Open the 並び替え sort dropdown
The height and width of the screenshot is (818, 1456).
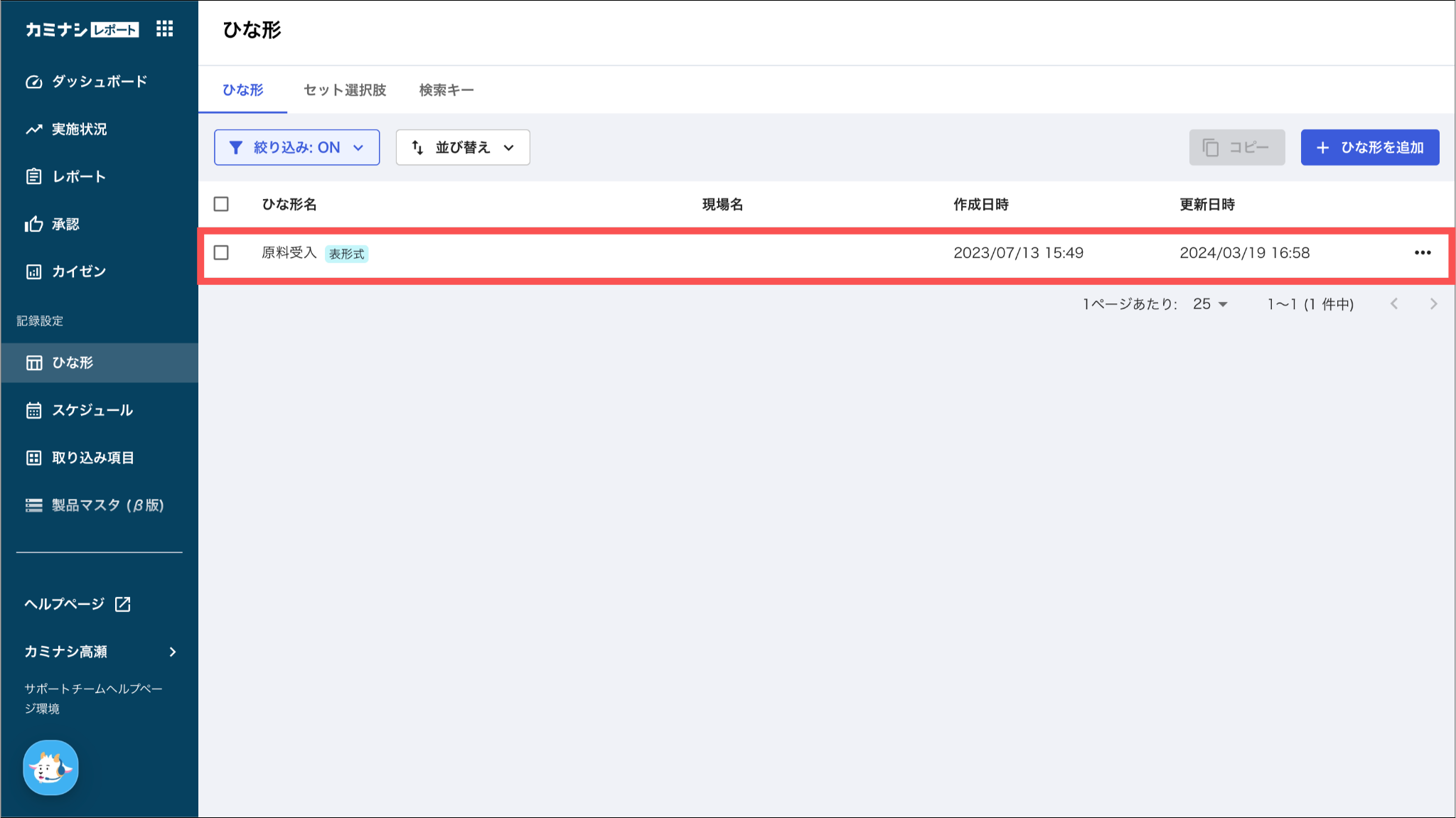coord(462,148)
